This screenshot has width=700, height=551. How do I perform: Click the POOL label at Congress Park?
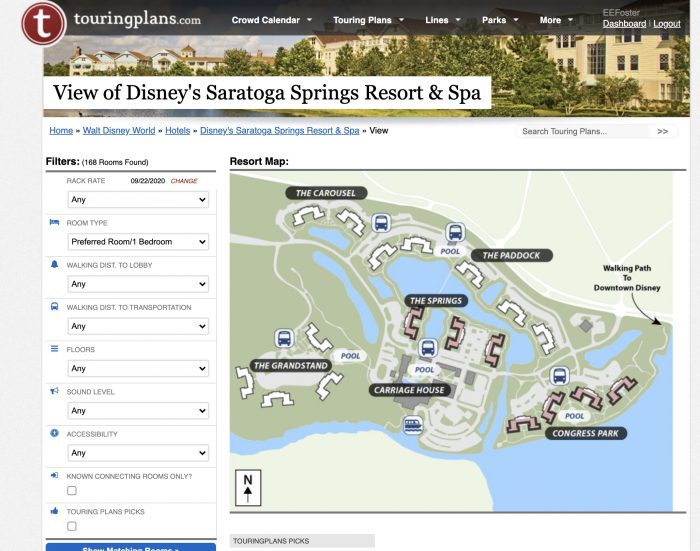(574, 416)
